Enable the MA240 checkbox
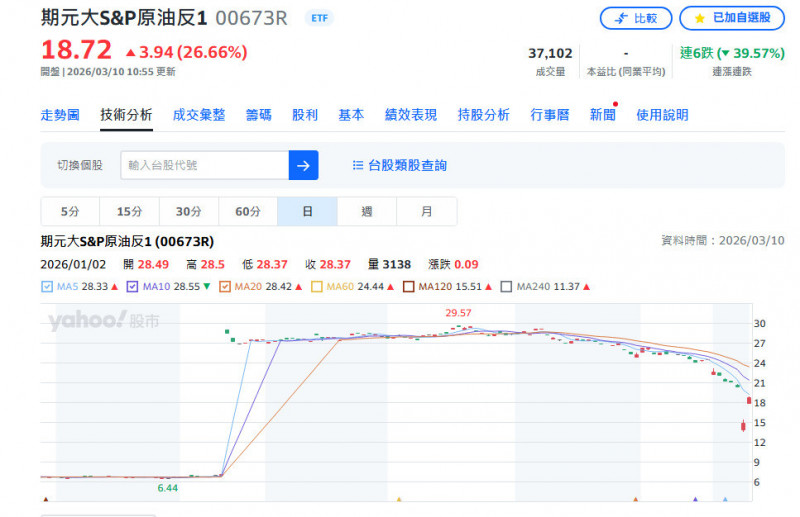The height and width of the screenshot is (517, 800). pyautogui.click(x=506, y=287)
